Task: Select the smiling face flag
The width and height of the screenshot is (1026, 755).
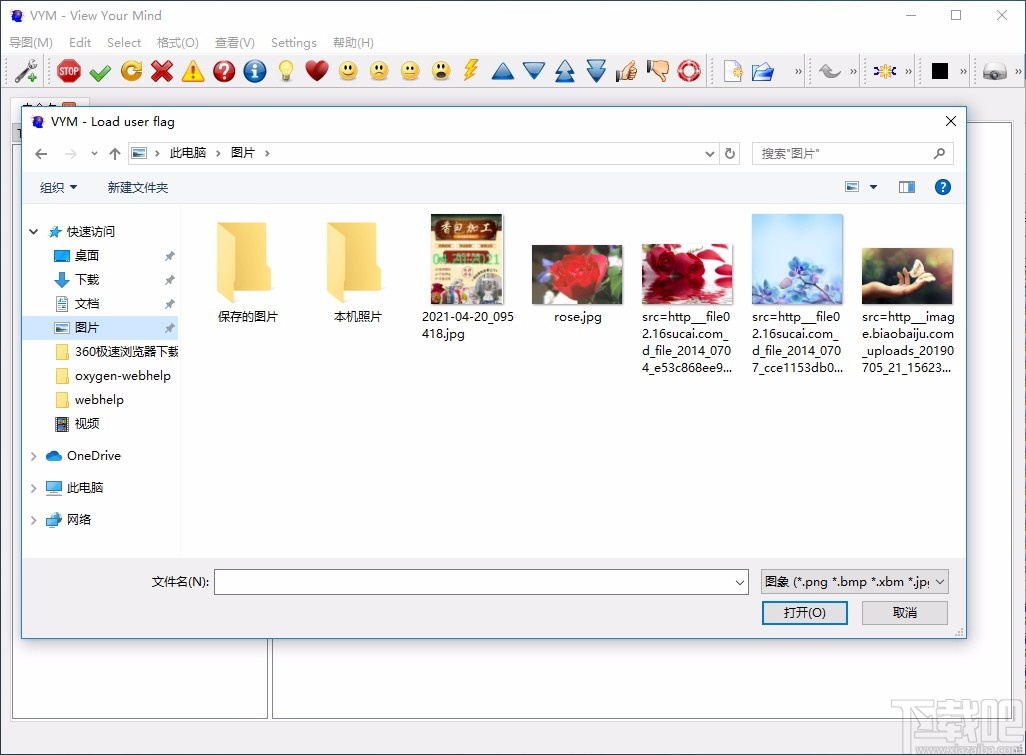Action: point(348,71)
